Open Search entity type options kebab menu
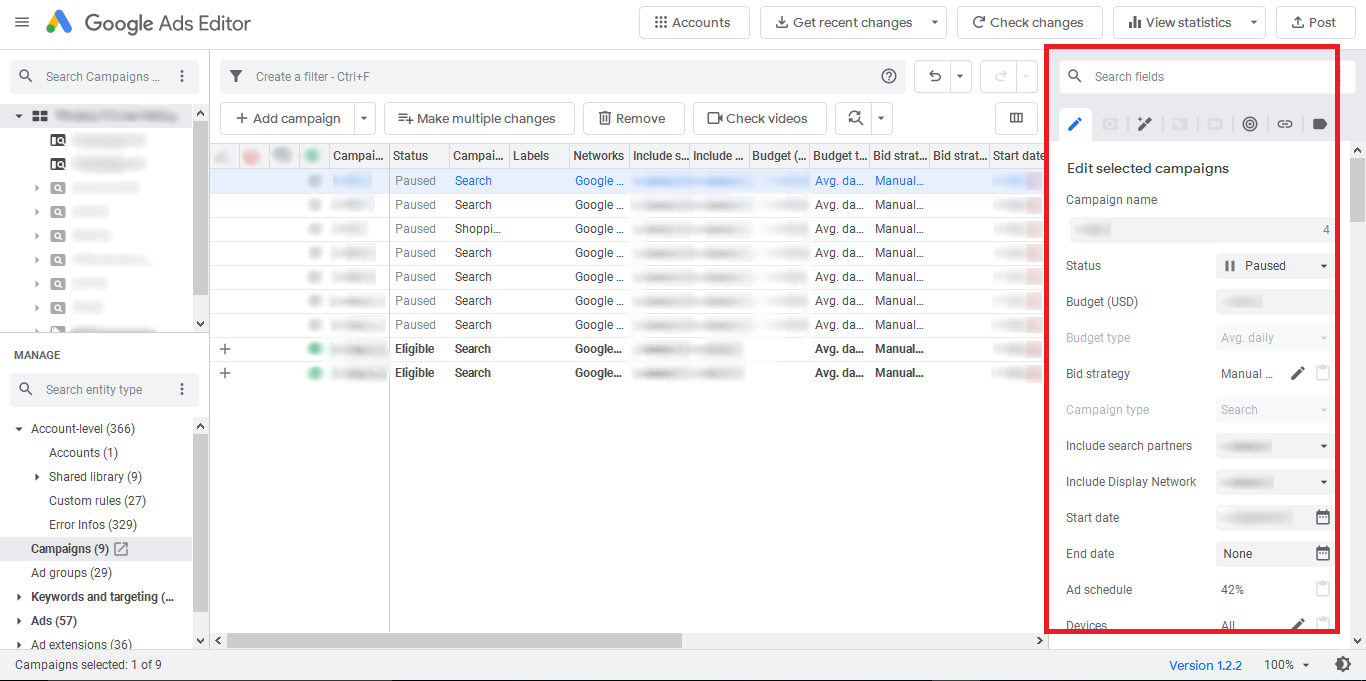 click(182, 390)
